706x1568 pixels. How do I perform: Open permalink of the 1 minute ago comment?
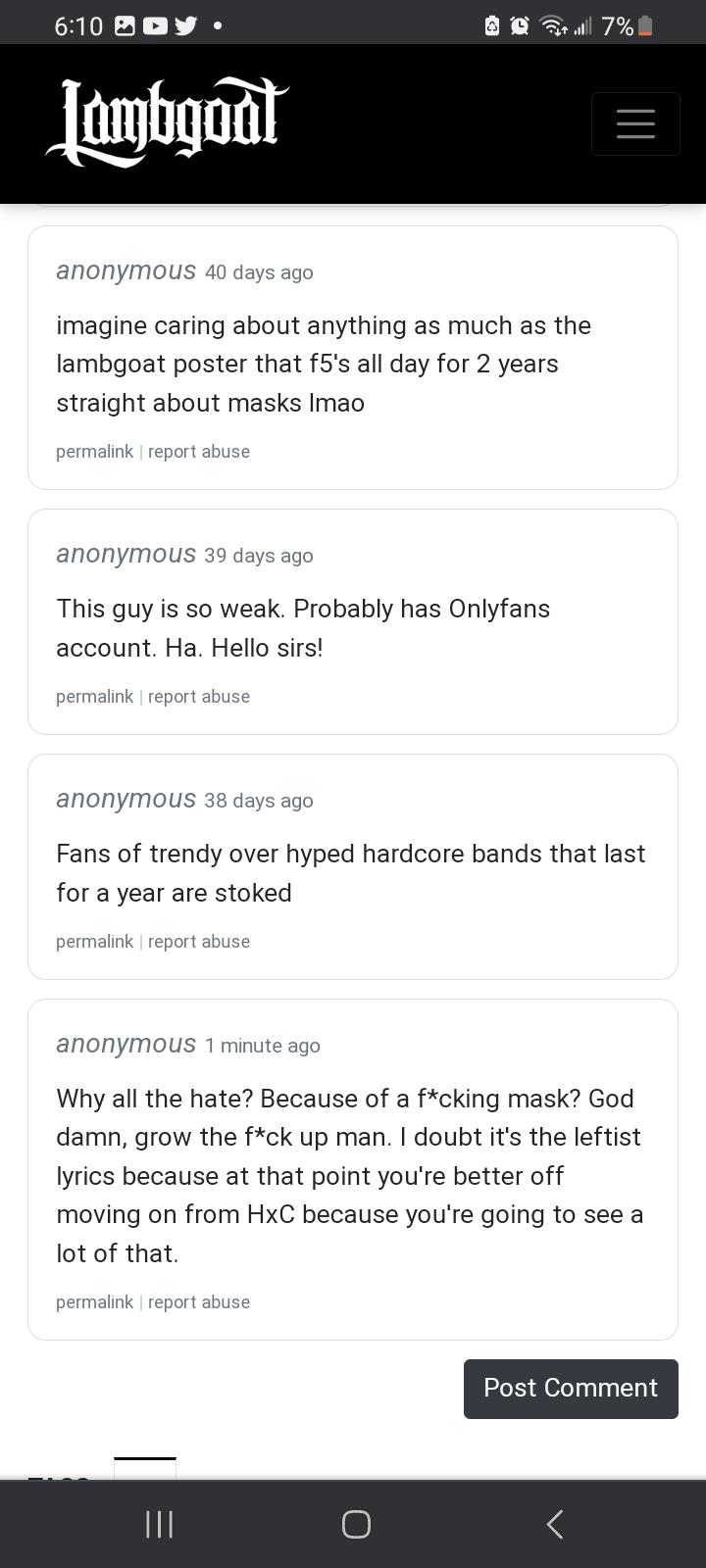point(94,1302)
